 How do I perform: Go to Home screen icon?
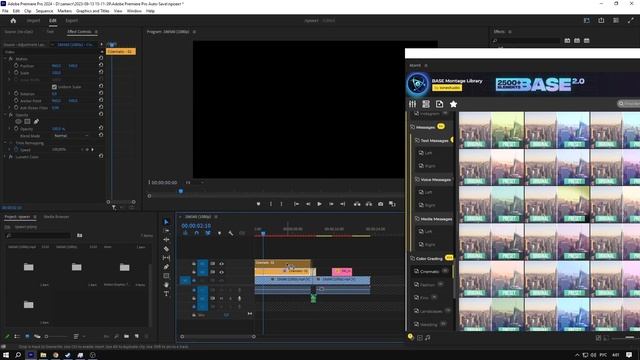pyautogui.click(x=13, y=20)
